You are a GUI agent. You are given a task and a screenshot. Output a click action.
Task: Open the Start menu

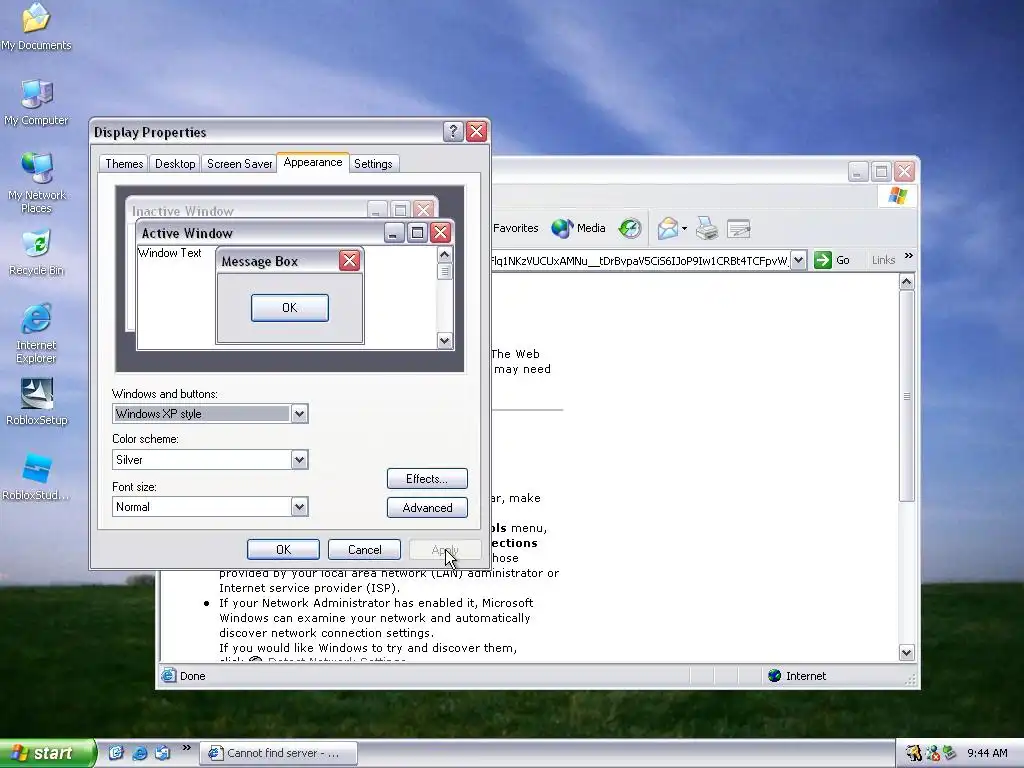(x=47, y=753)
